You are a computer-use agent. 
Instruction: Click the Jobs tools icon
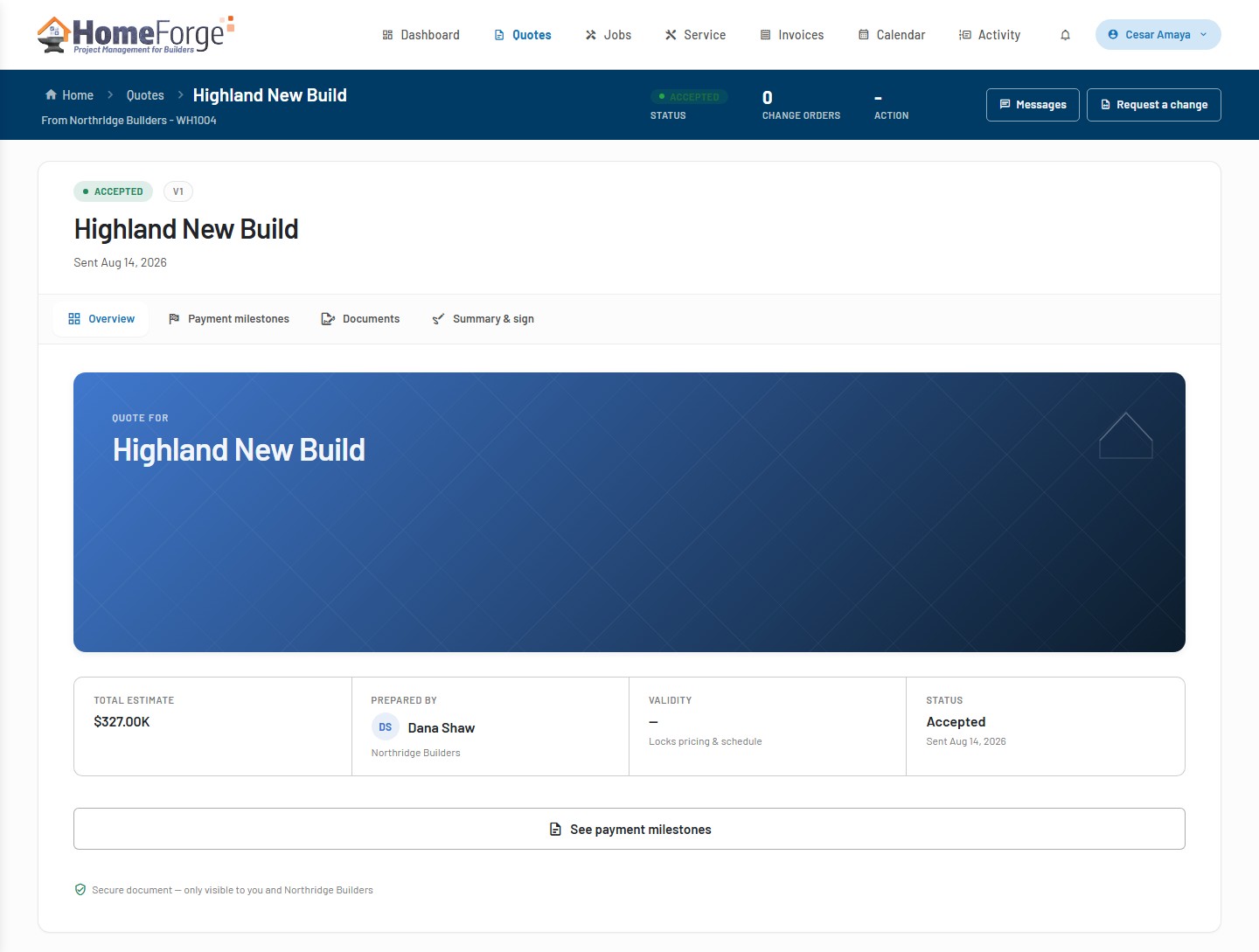point(591,35)
